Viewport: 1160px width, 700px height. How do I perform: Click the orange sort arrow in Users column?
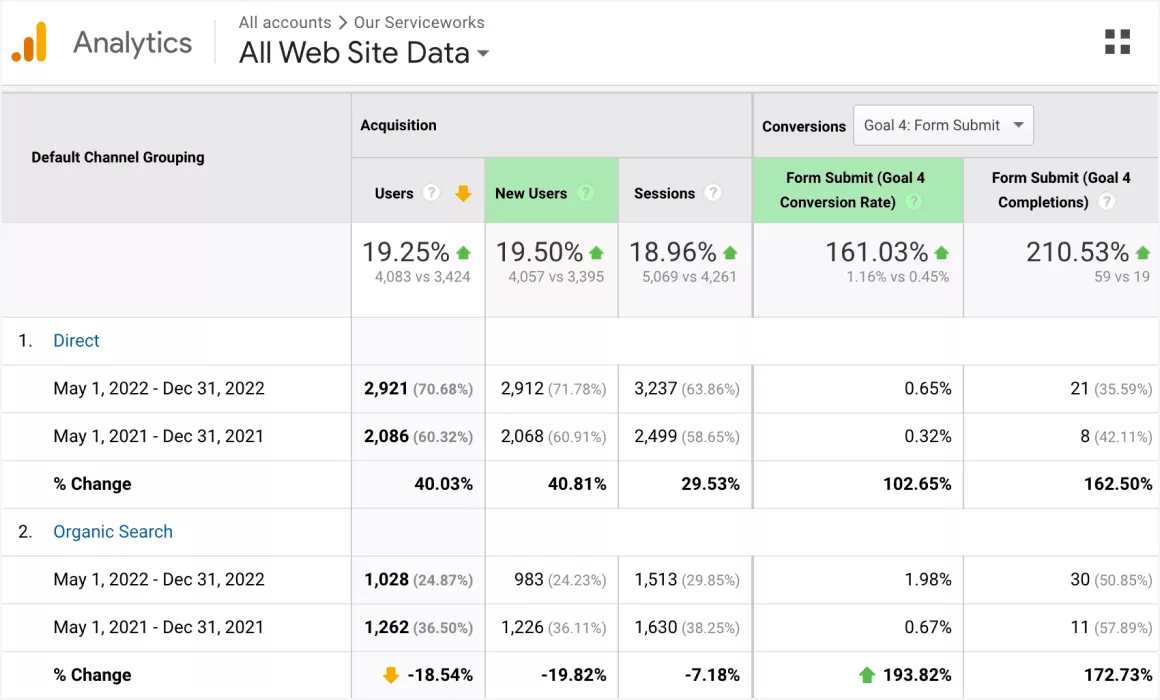point(463,193)
